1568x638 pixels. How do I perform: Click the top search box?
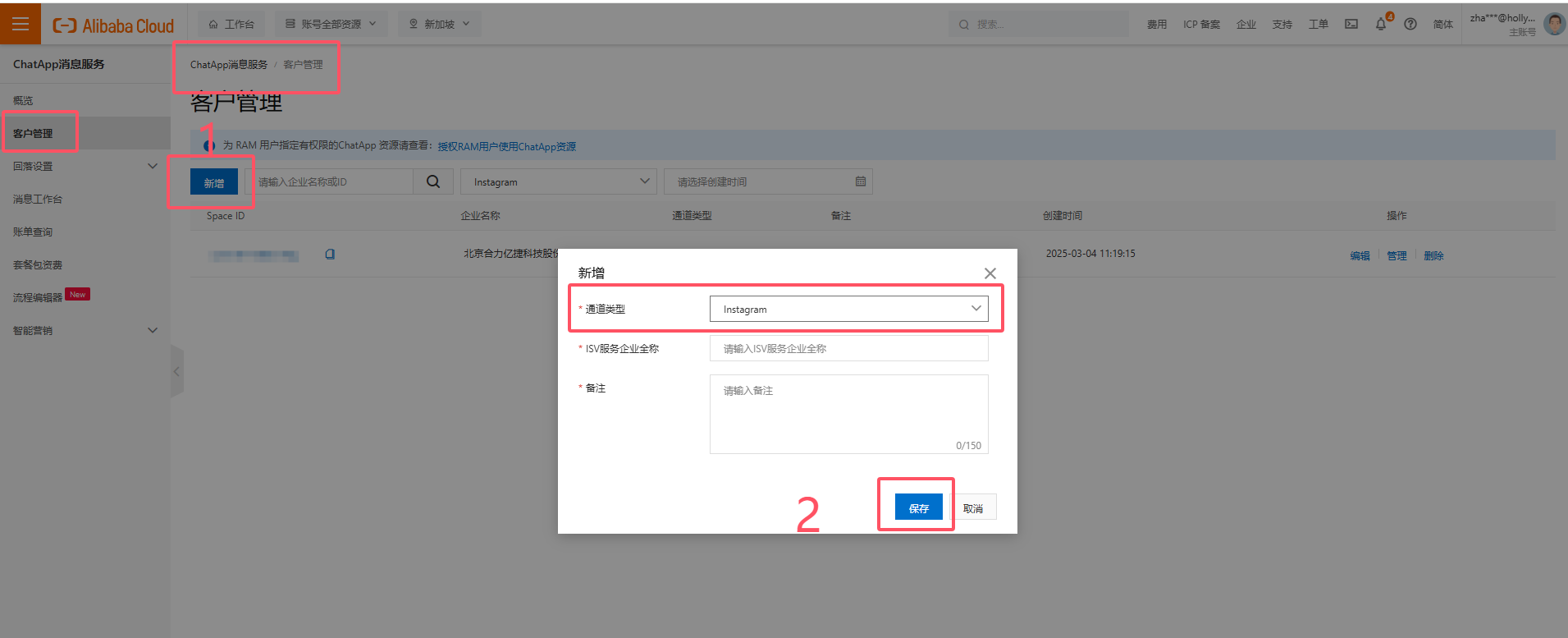pyautogui.click(x=1039, y=24)
